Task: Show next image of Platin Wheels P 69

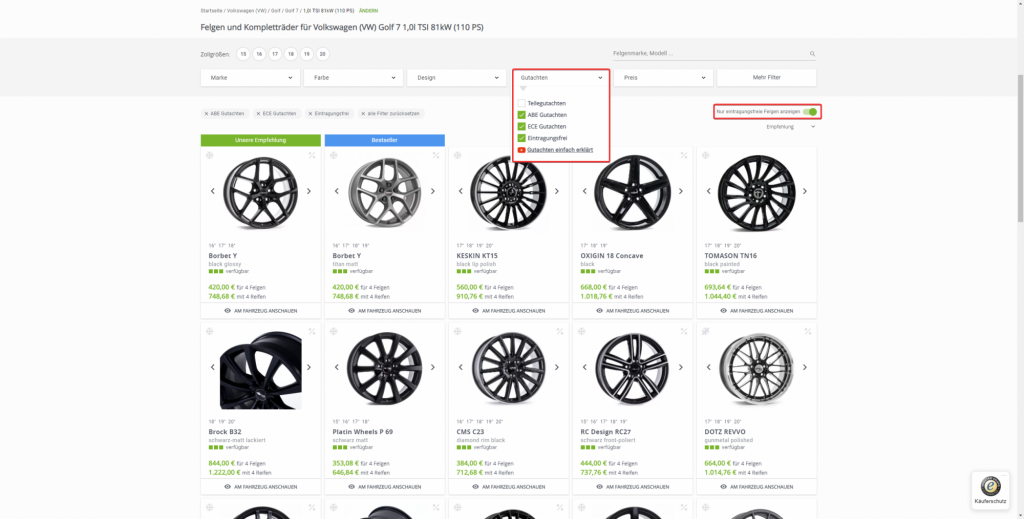Action: [x=432, y=367]
